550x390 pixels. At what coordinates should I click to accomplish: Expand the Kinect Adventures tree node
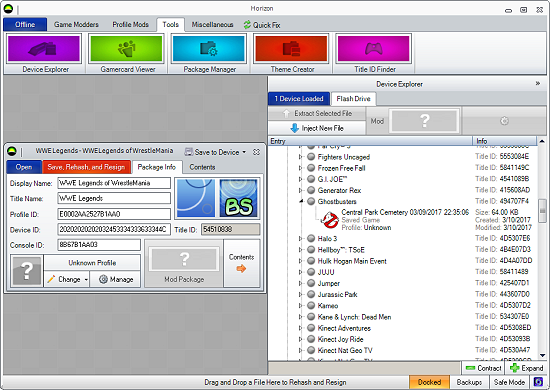[x=300, y=328]
